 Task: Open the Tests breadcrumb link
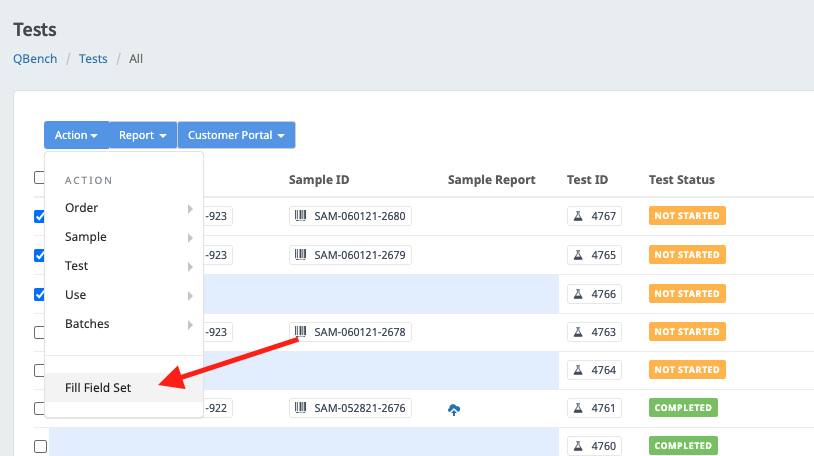pyautogui.click(x=93, y=59)
